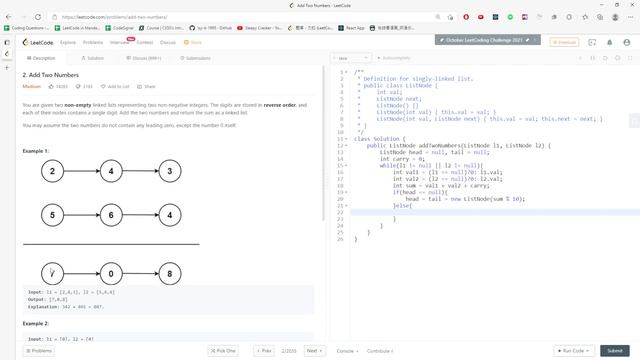Click the Share icon under the title

point(139,87)
